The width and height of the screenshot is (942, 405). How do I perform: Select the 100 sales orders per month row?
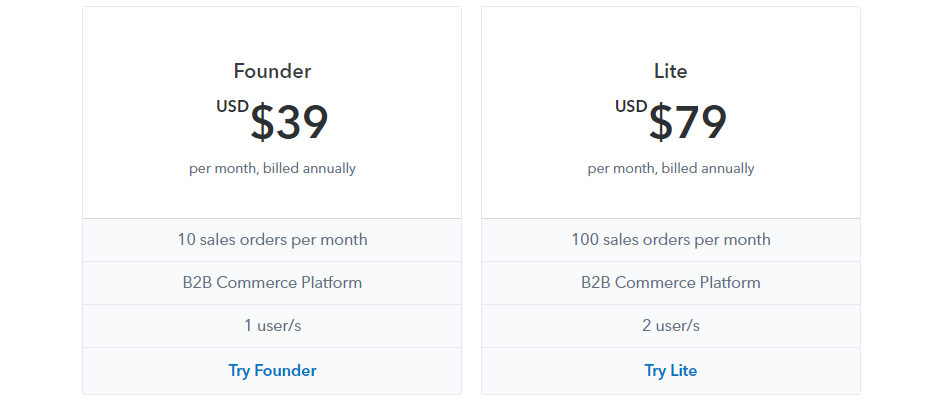[670, 240]
